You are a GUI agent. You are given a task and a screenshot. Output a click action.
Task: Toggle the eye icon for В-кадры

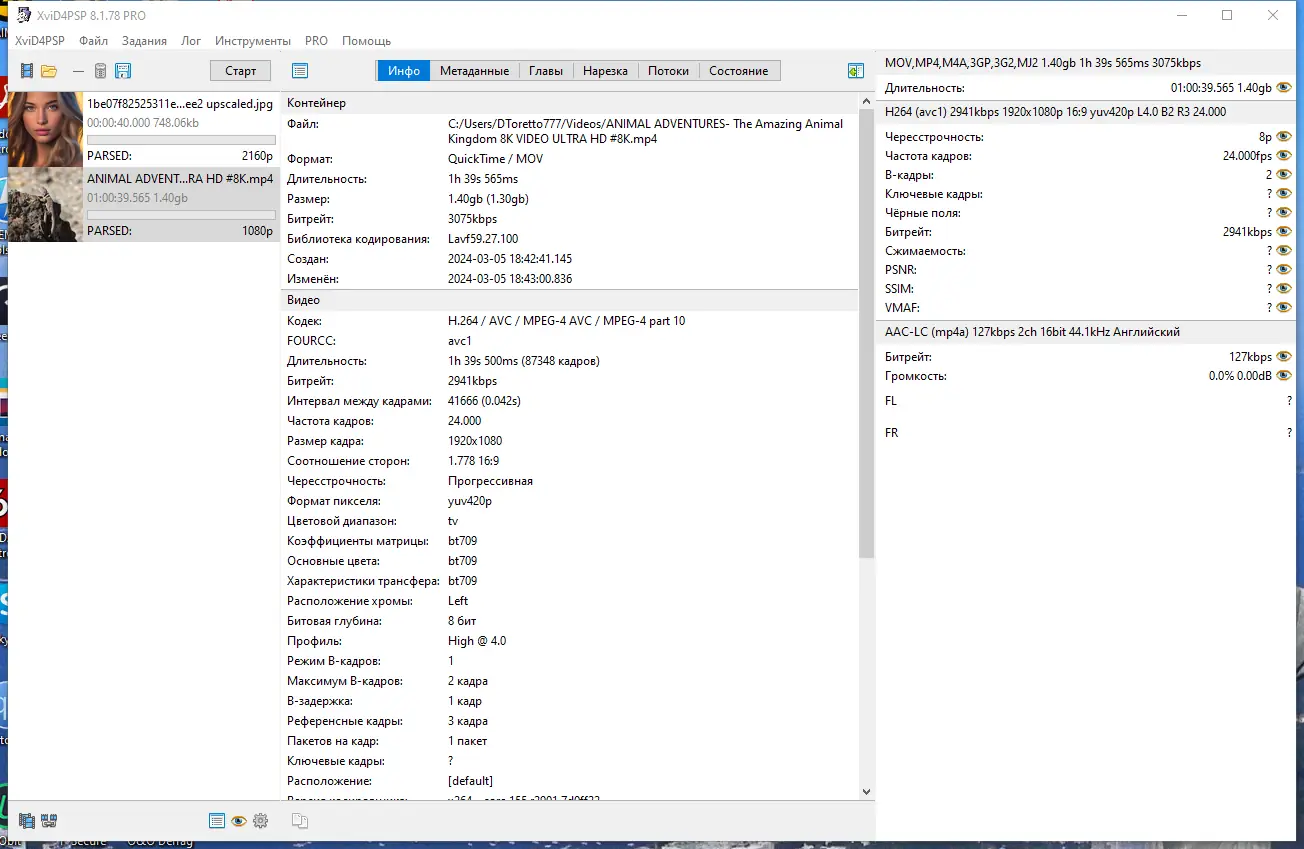click(x=1284, y=175)
